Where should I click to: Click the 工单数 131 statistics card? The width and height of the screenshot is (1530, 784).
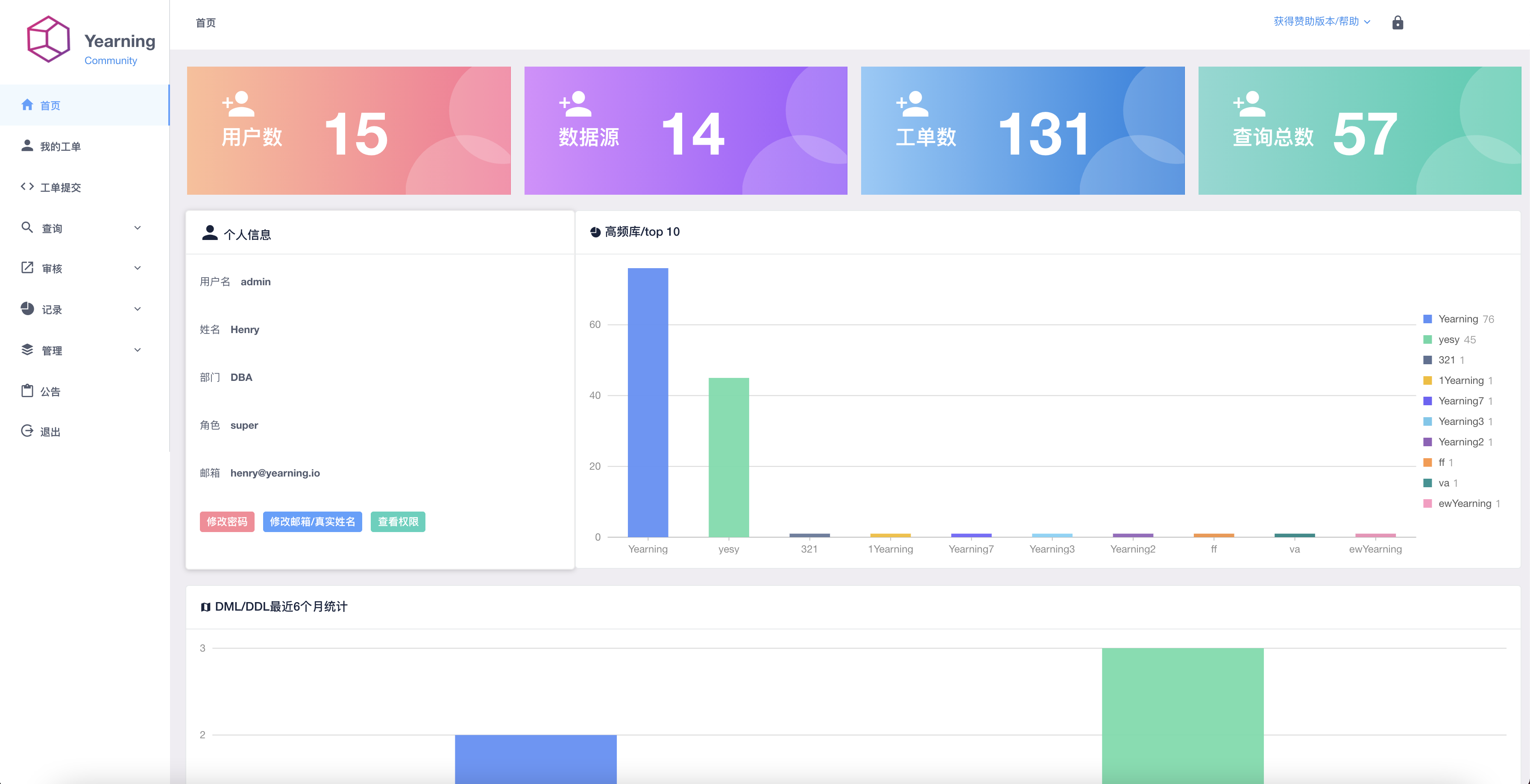click(1023, 131)
